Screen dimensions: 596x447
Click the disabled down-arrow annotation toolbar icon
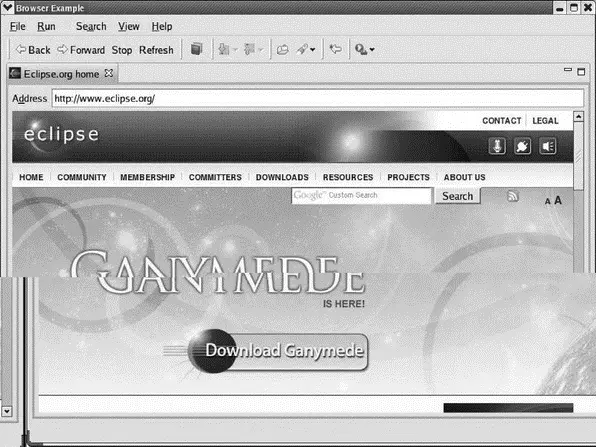point(224,49)
